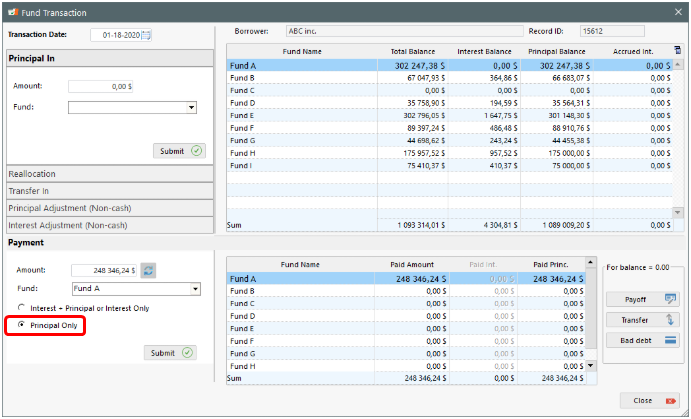
Task: Click the Payment Amount field with 248 346,24
Action: (104, 271)
